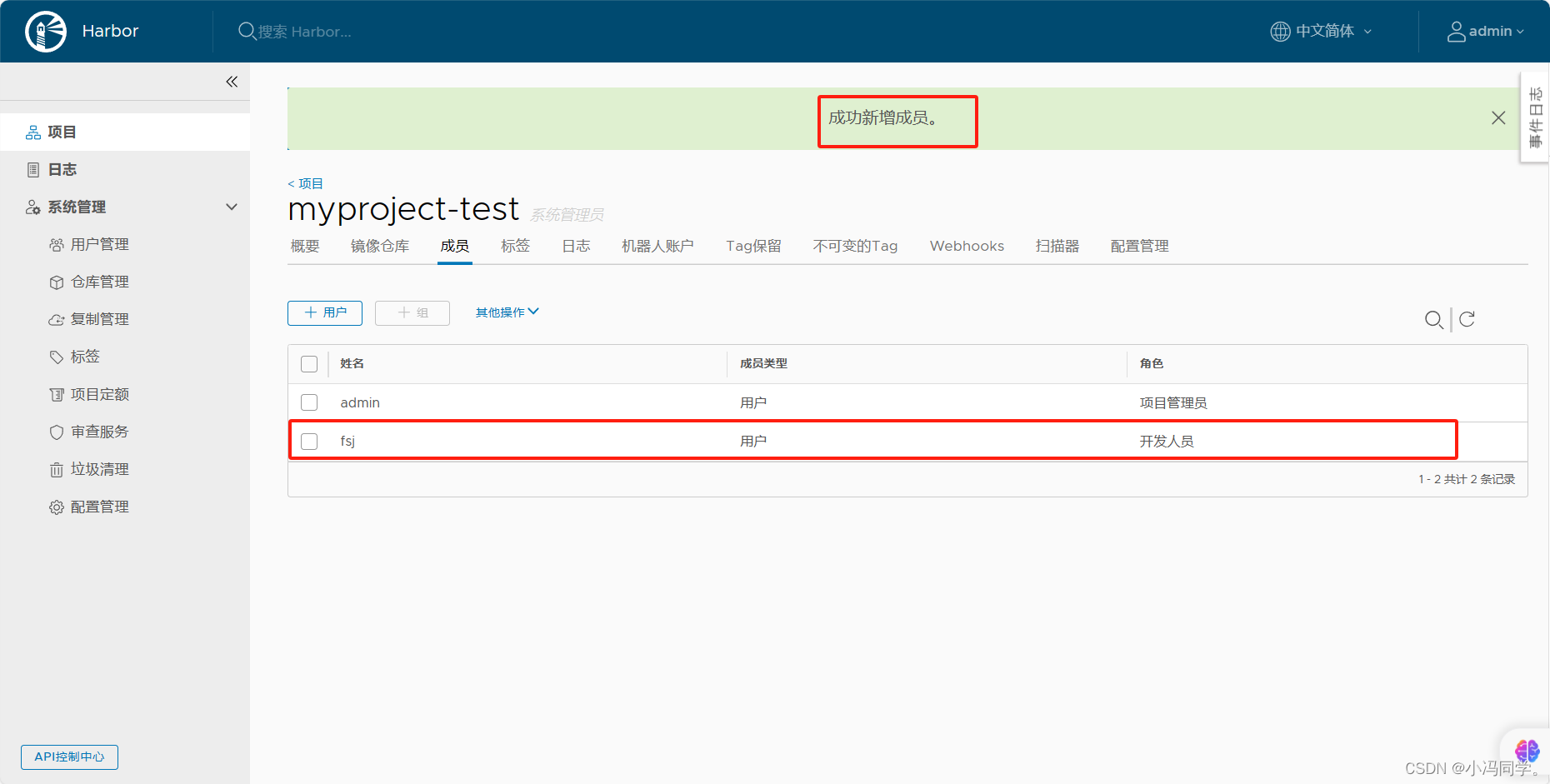
Task: Click the 配置管理 gear icon in sidebar
Action: pos(57,507)
